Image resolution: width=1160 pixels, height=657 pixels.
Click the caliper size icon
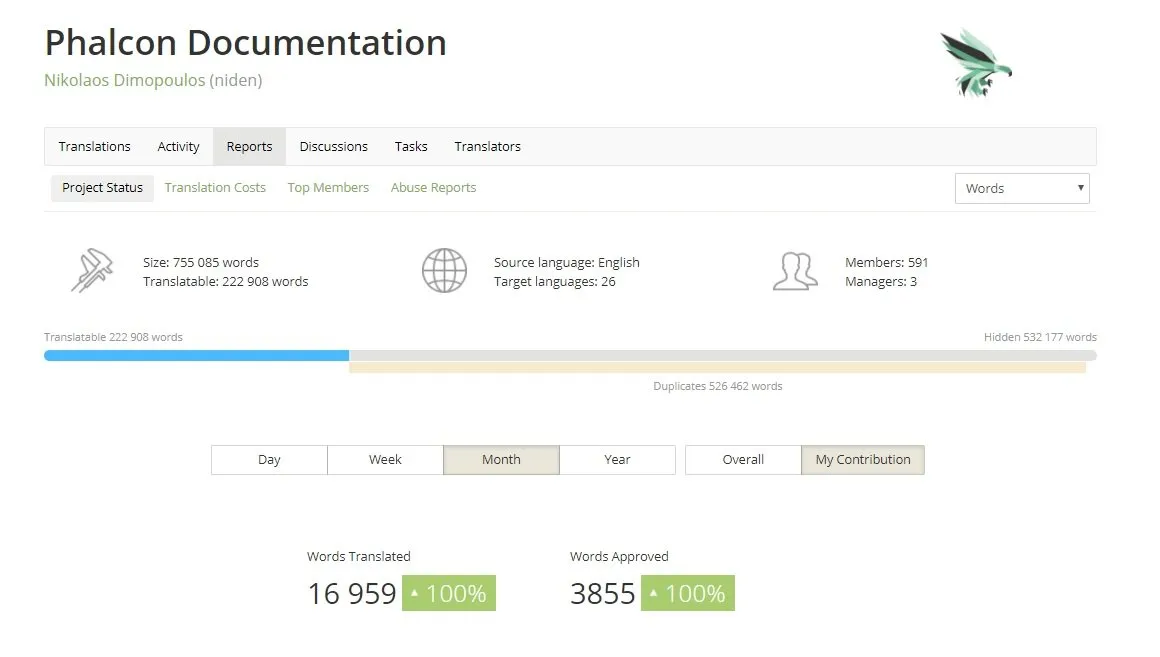(92, 271)
